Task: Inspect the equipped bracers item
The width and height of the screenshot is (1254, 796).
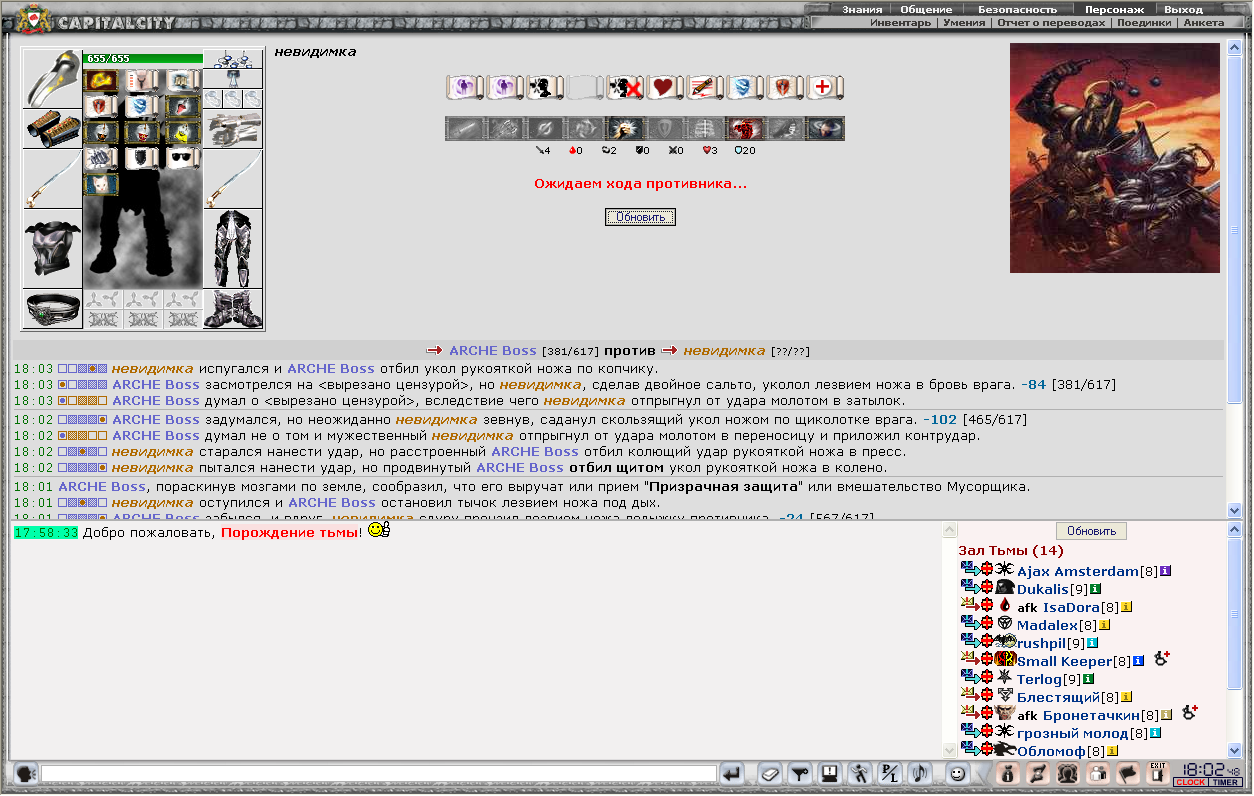Action: pyautogui.click(x=52, y=129)
